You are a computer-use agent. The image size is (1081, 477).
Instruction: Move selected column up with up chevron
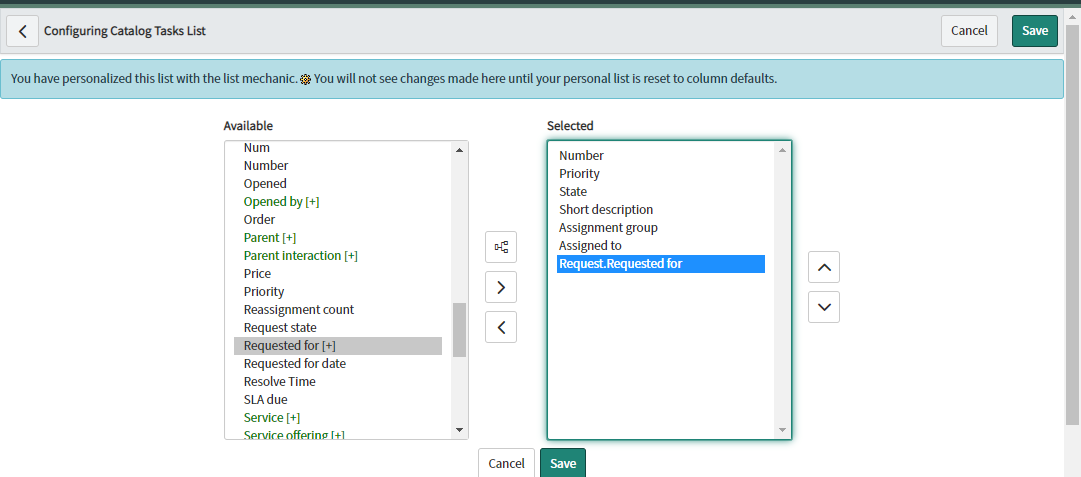824,267
